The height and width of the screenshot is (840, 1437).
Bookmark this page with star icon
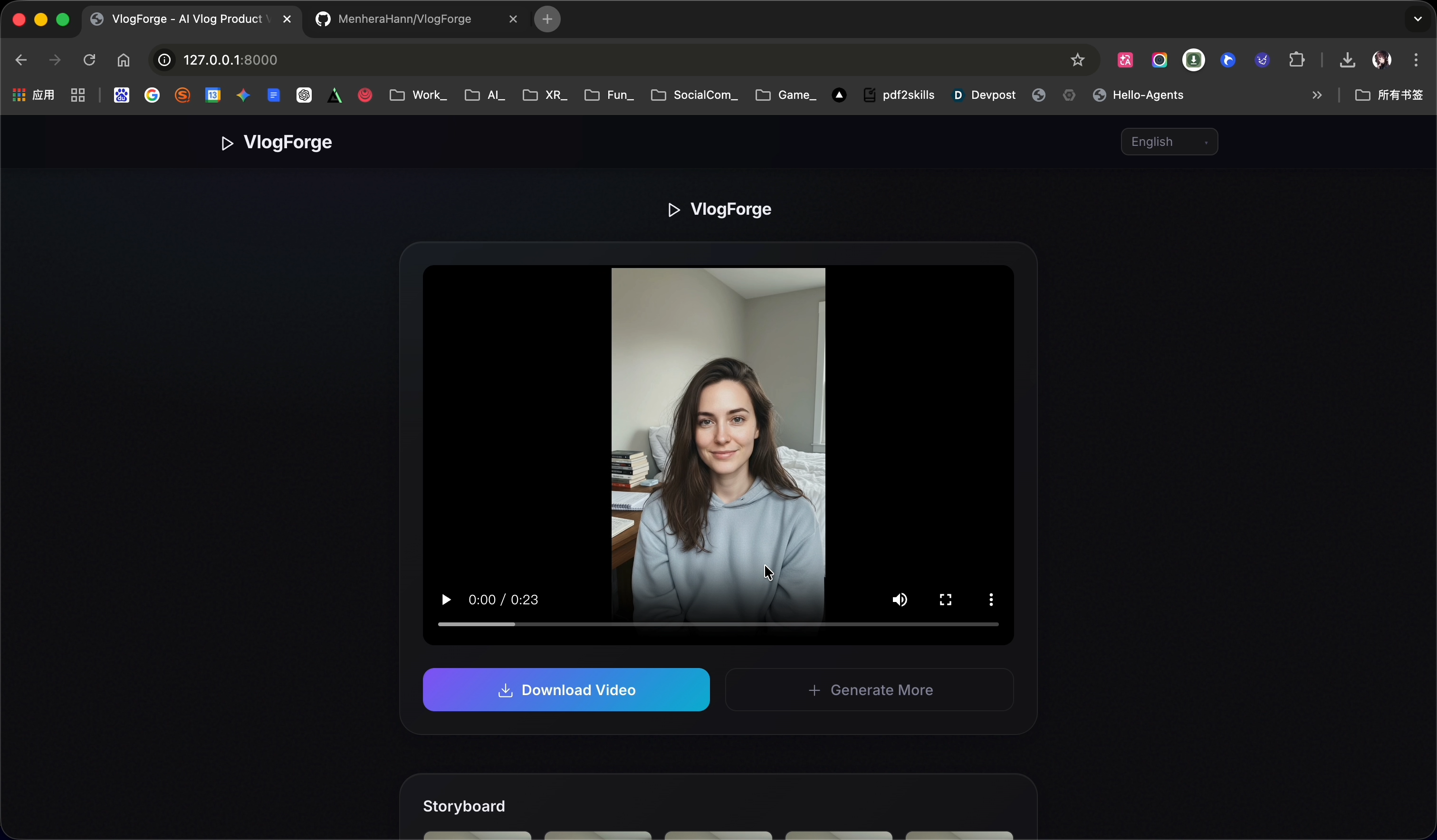[1077, 60]
